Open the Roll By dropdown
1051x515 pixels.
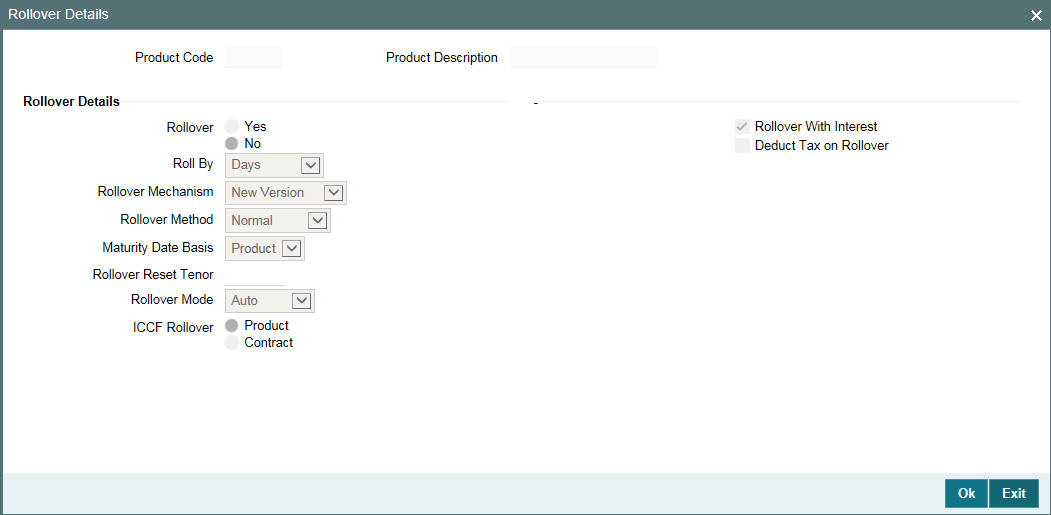[275, 164]
